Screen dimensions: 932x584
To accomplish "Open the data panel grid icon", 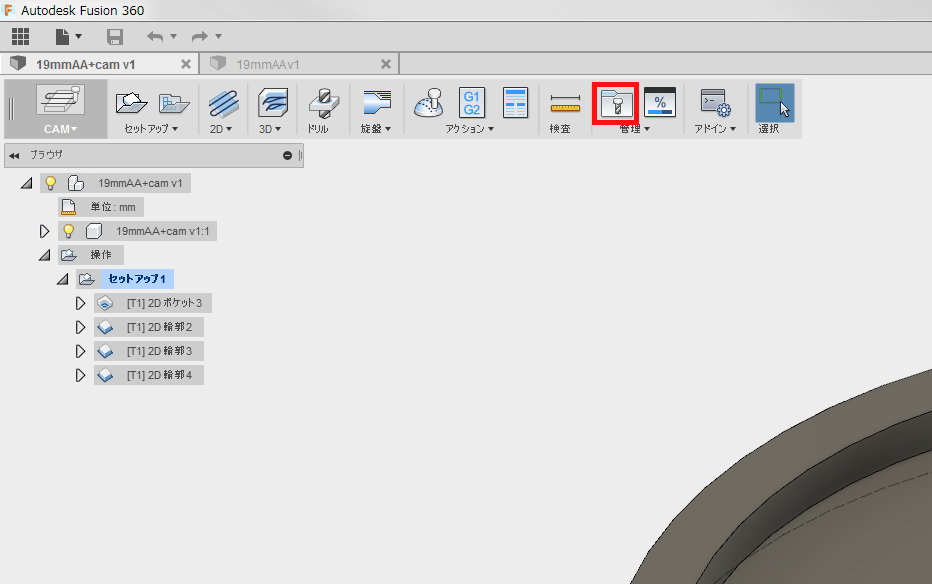I will pyautogui.click(x=20, y=36).
